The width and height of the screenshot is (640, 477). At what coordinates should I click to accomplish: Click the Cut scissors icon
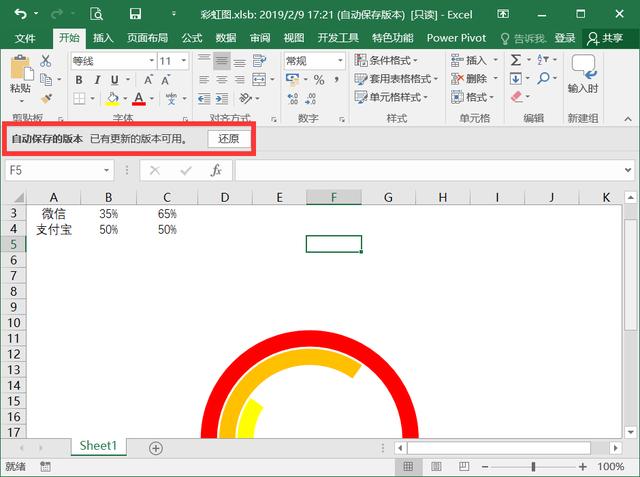click(46, 61)
